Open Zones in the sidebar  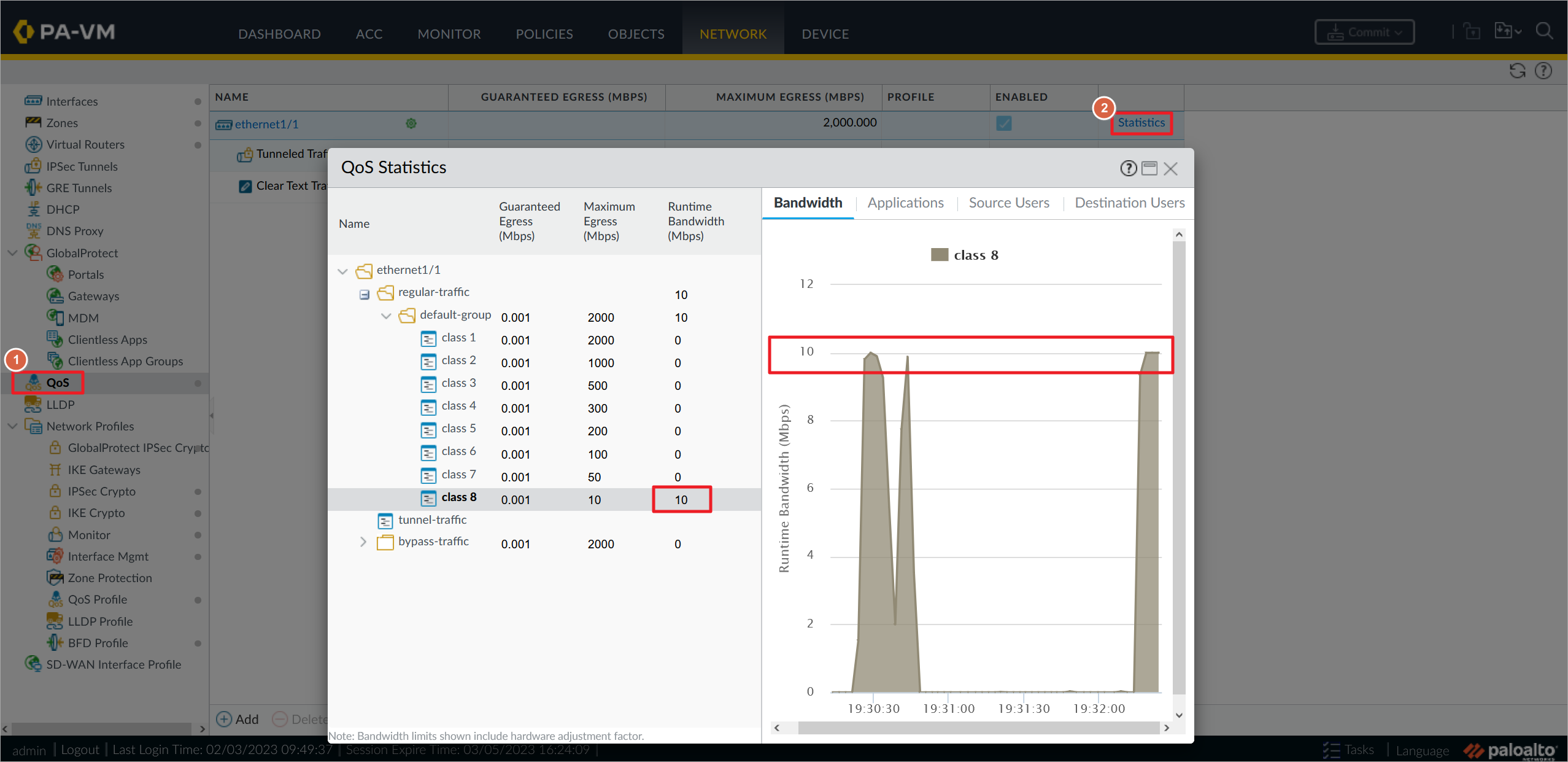point(62,123)
